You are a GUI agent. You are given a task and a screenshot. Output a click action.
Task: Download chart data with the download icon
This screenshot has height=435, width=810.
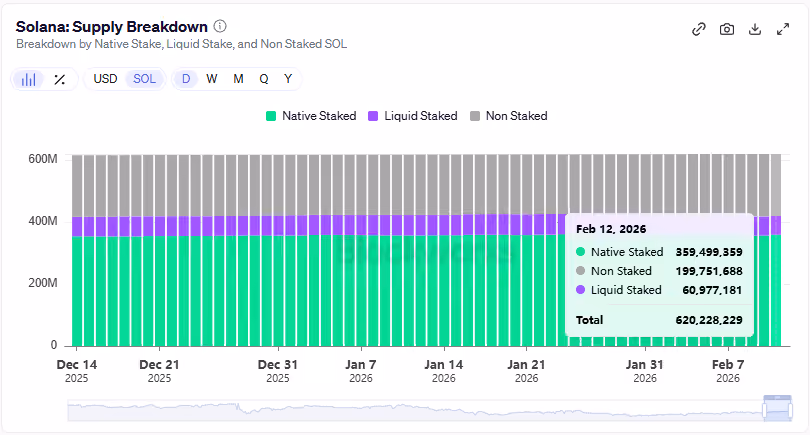click(755, 29)
